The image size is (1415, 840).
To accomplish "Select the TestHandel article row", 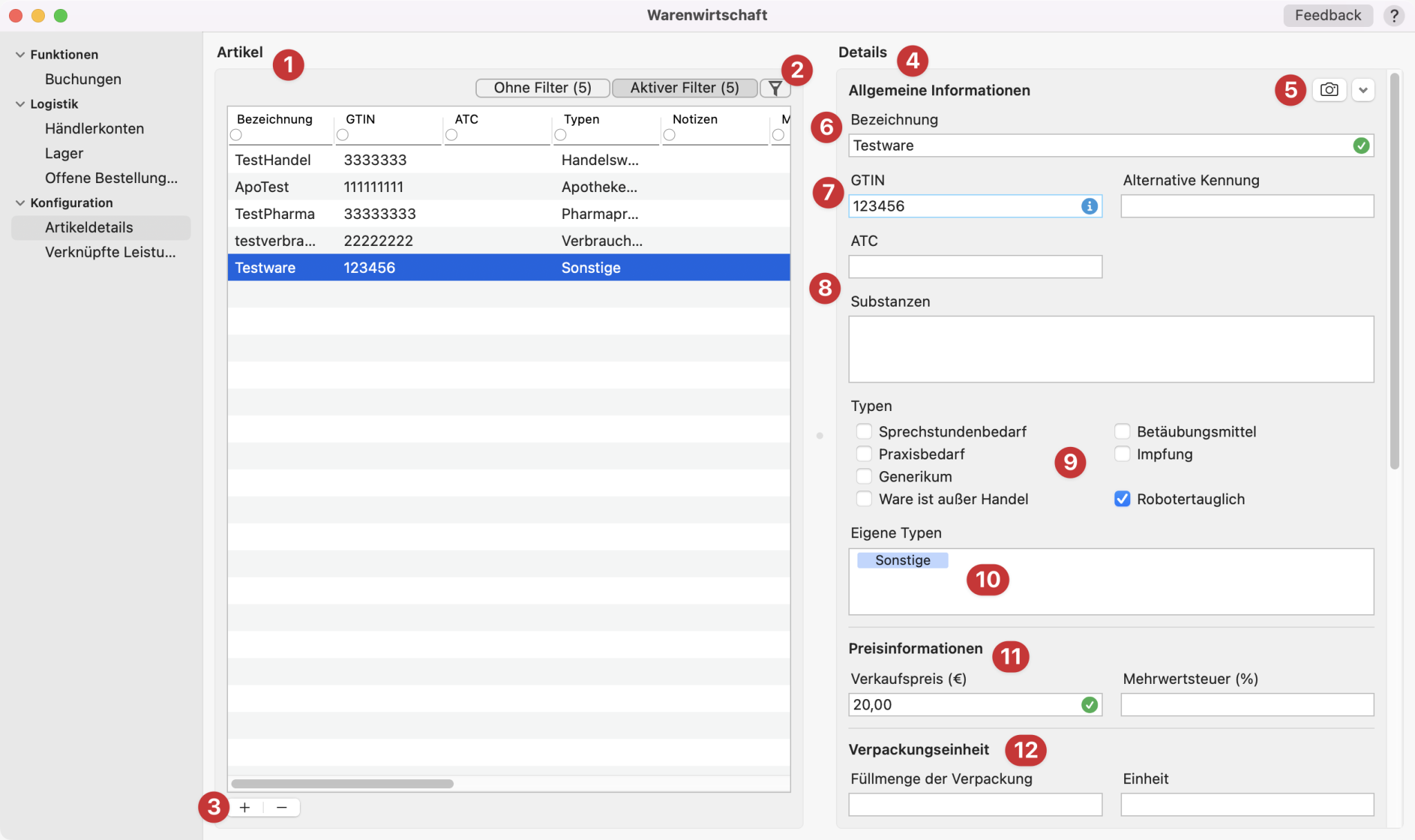I will point(509,160).
